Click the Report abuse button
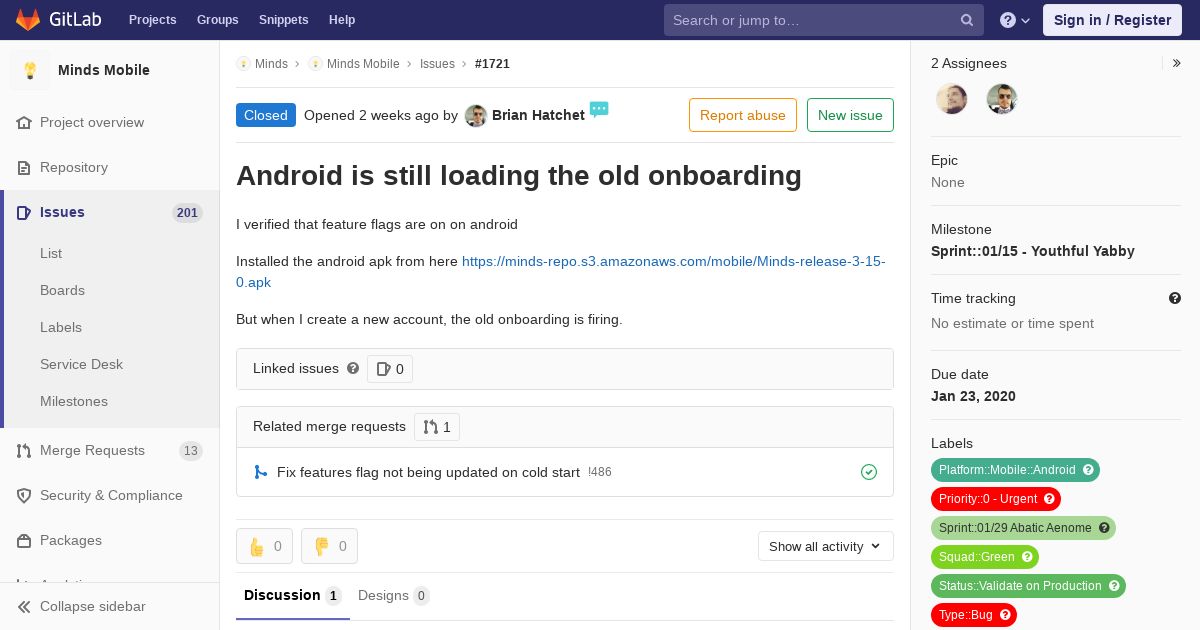 (x=743, y=115)
